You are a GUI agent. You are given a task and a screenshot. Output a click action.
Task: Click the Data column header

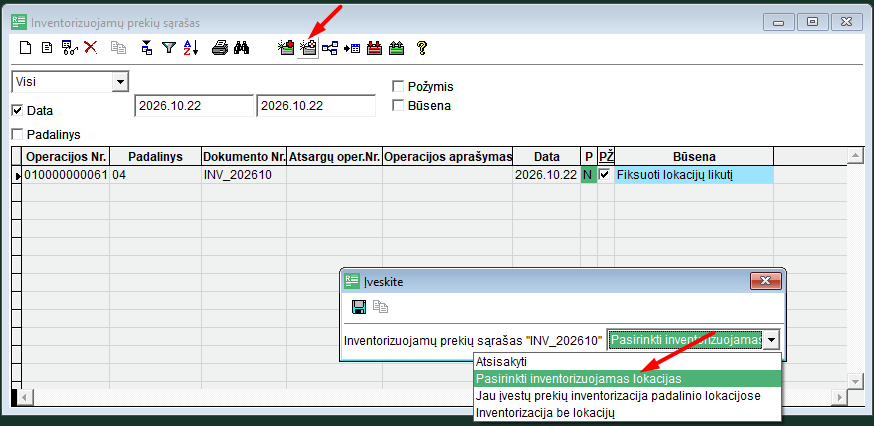(546, 156)
